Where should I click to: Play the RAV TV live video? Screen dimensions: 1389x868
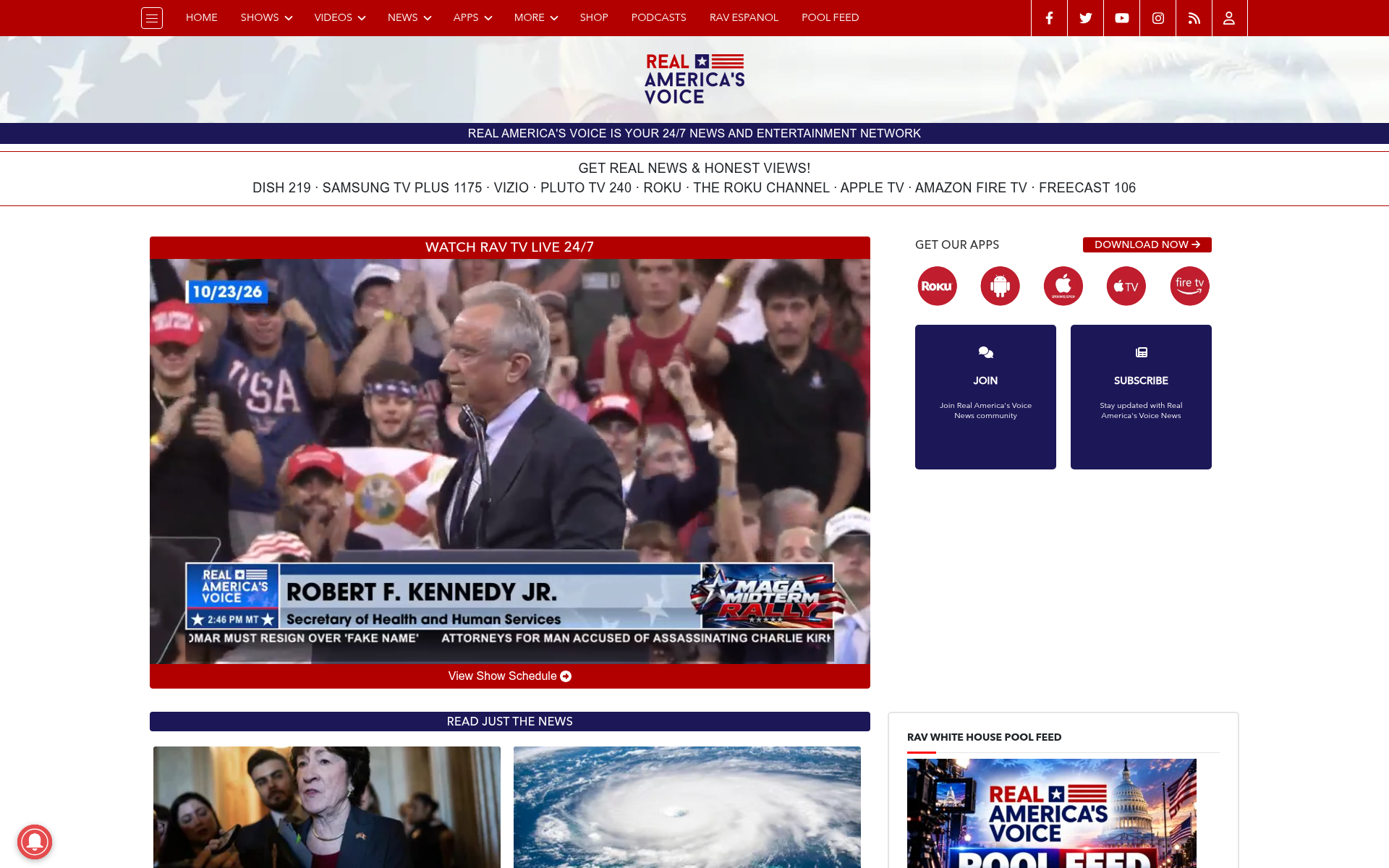[x=510, y=461]
